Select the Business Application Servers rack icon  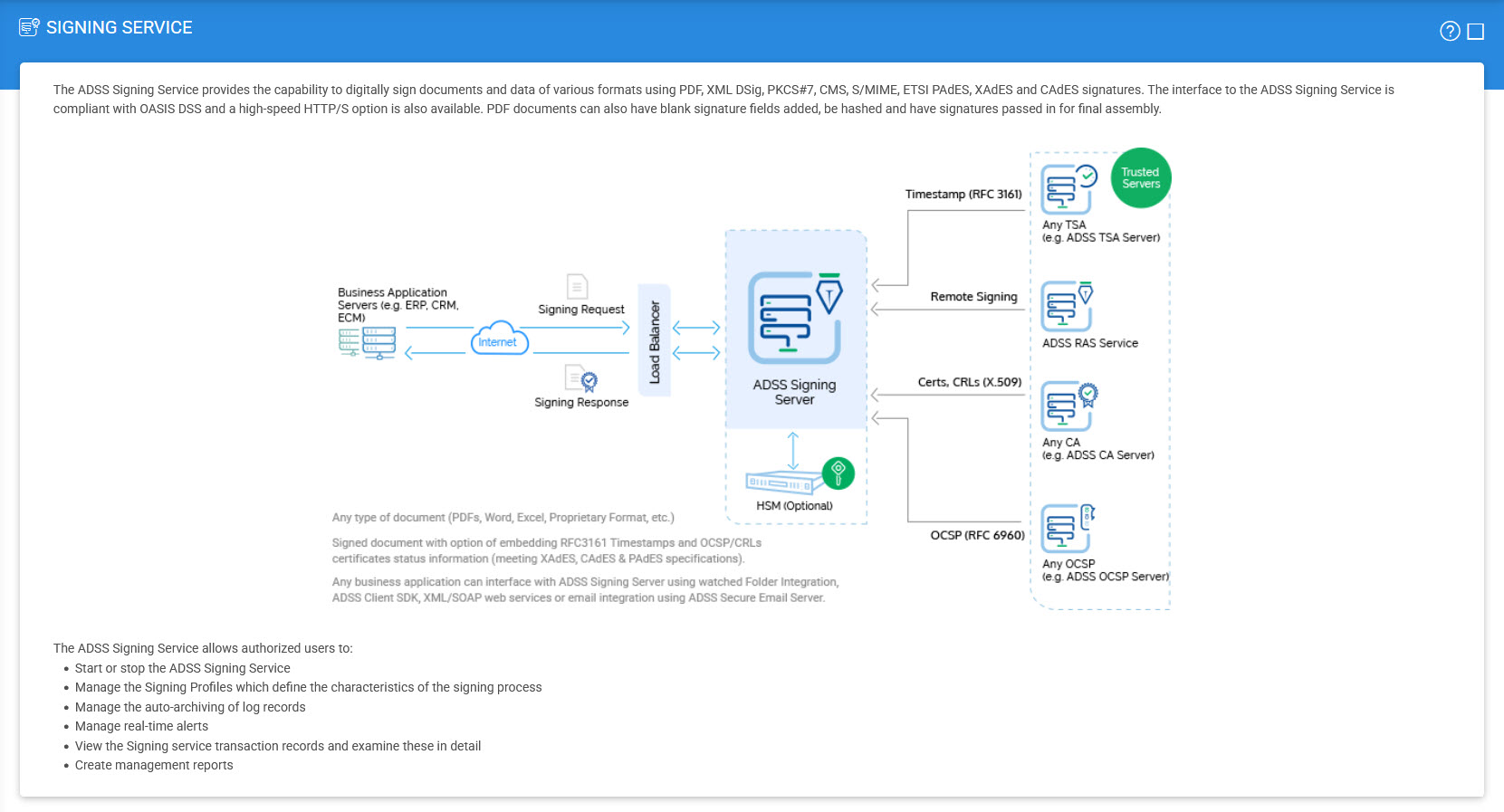pyautogui.click(x=367, y=343)
